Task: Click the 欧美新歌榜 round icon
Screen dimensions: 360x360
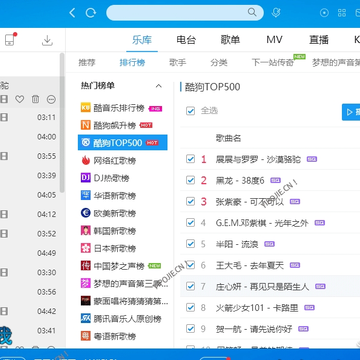Action: [x=86, y=213]
